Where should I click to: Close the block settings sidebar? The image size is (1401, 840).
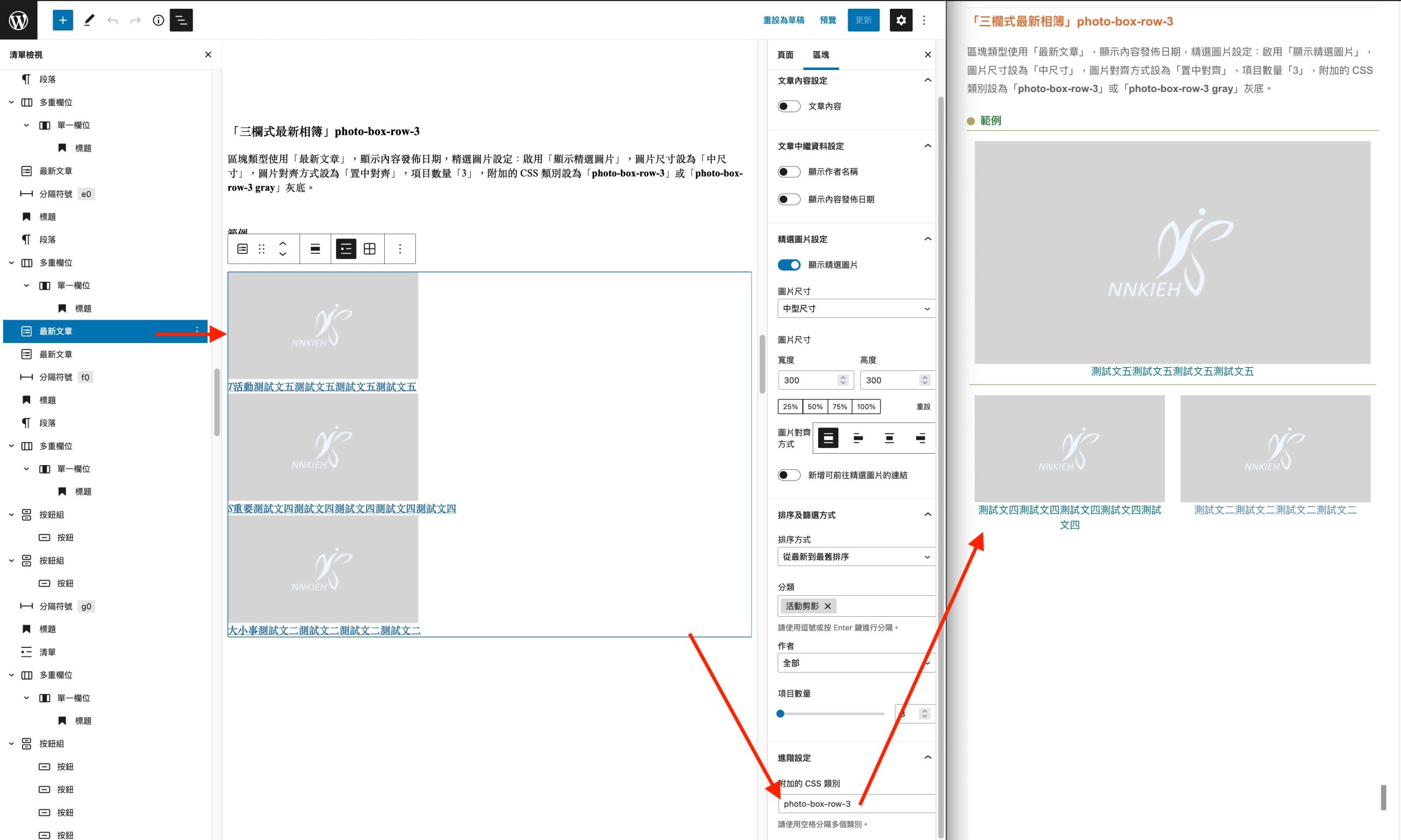[928, 54]
